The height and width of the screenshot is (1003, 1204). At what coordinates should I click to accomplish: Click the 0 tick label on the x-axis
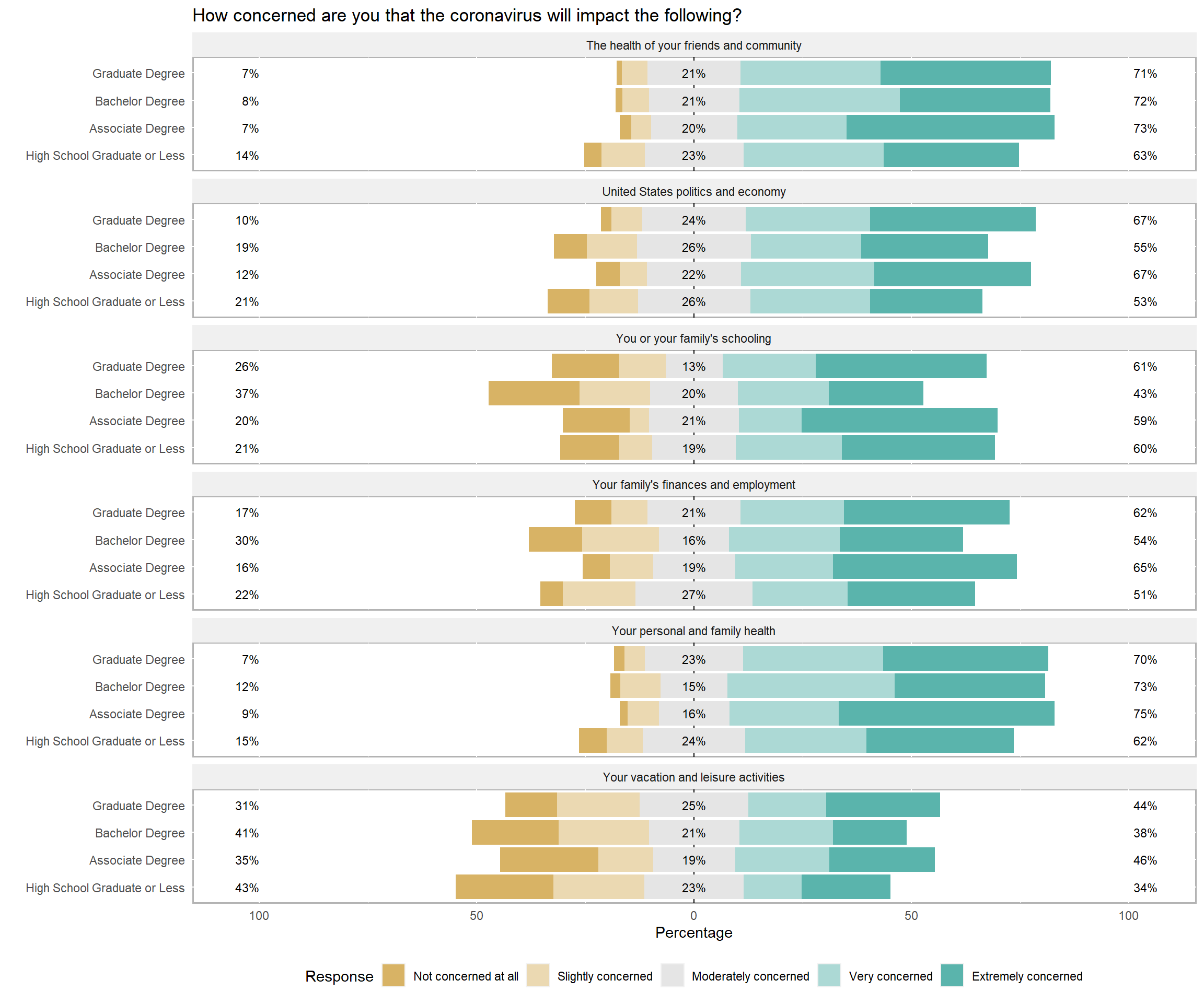click(693, 915)
